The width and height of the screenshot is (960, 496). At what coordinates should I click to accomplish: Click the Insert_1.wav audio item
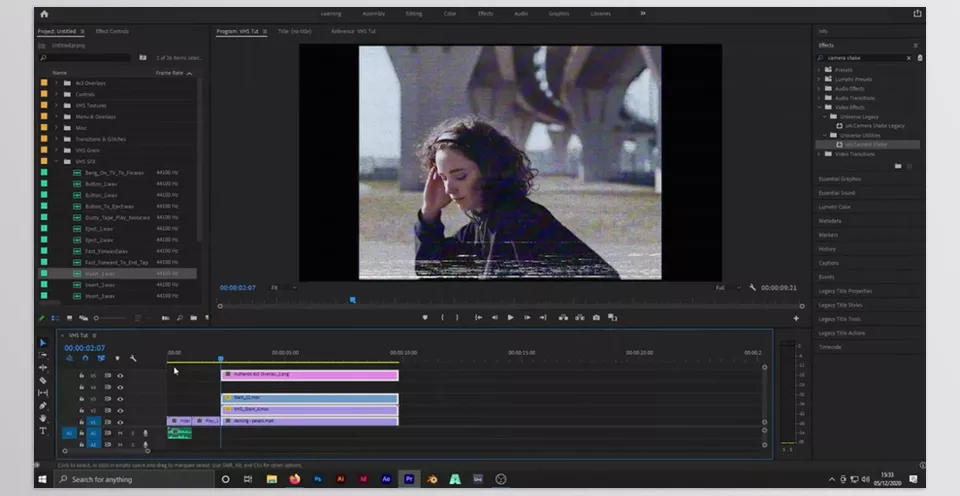click(118, 274)
